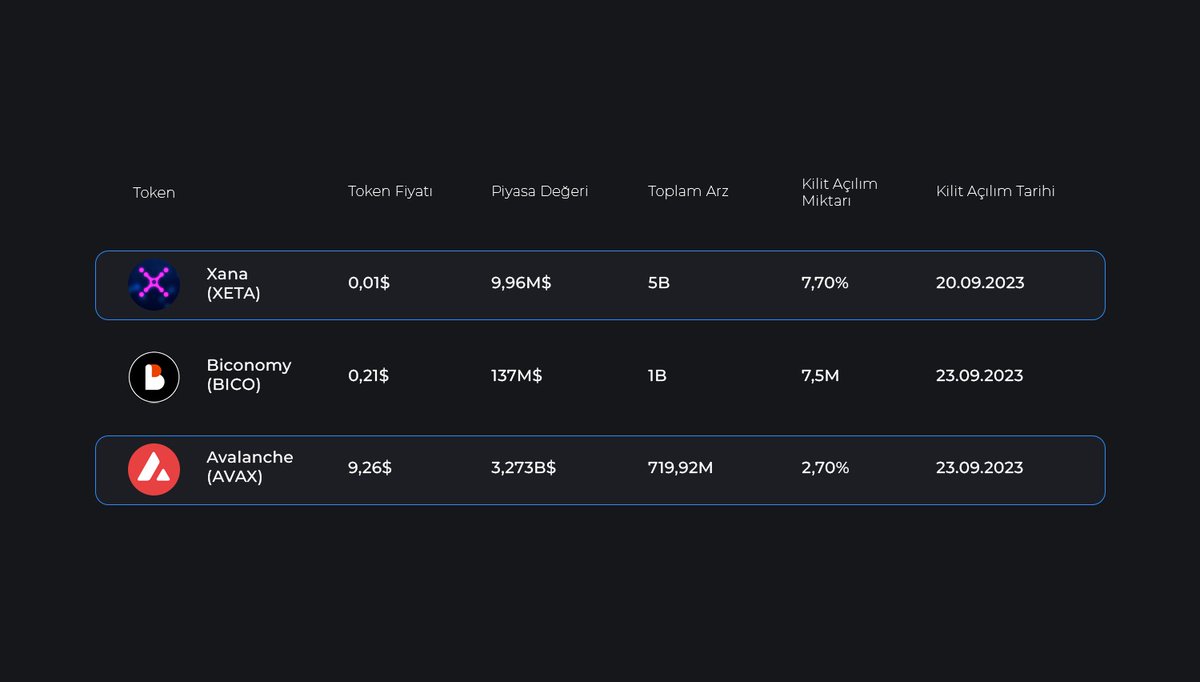The image size is (1200, 682).
Task: Open the Avalanche (AVAX) token name link
Action: click(x=250, y=467)
